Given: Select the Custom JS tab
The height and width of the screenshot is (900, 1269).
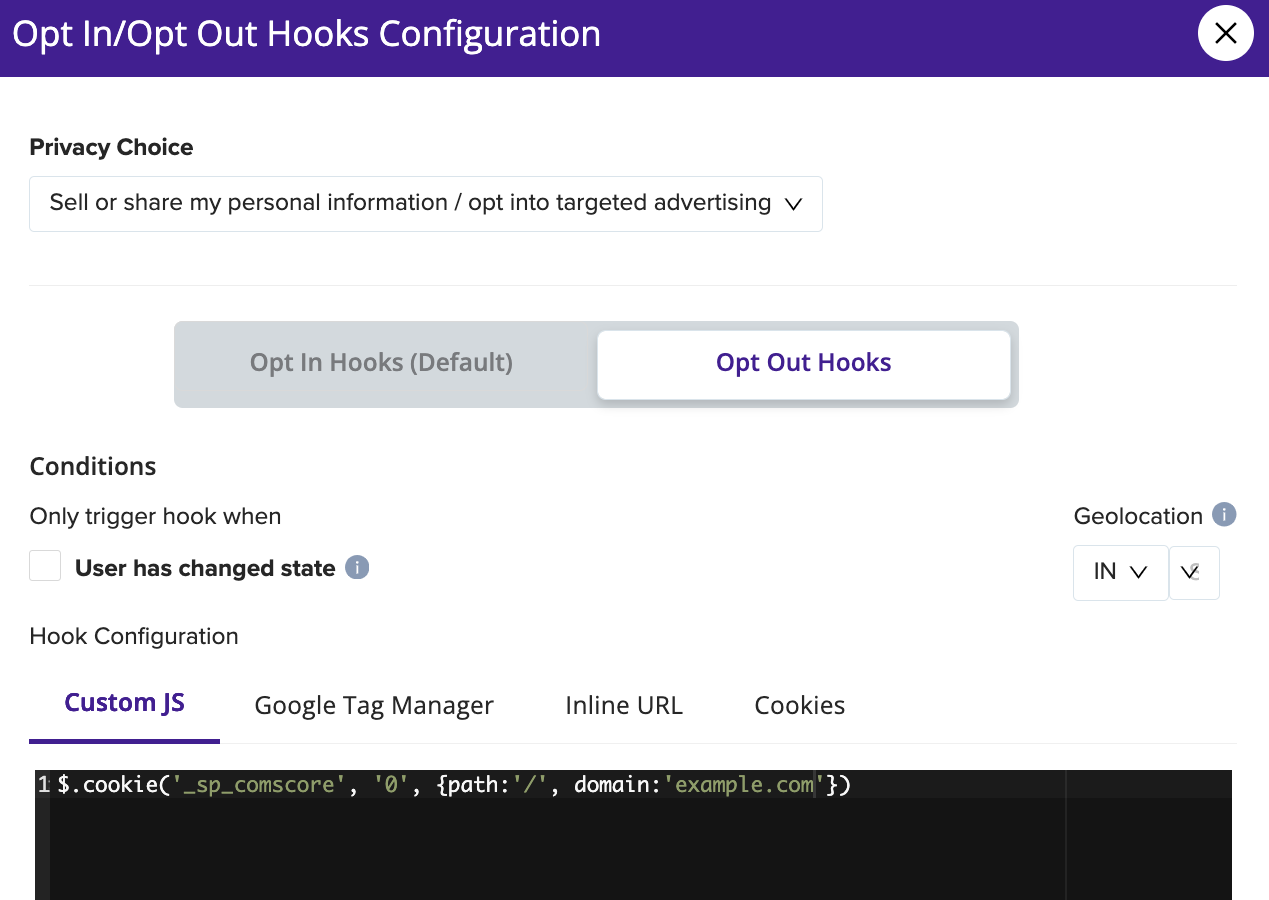Looking at the screenshot, I should [x=124, y=704].
